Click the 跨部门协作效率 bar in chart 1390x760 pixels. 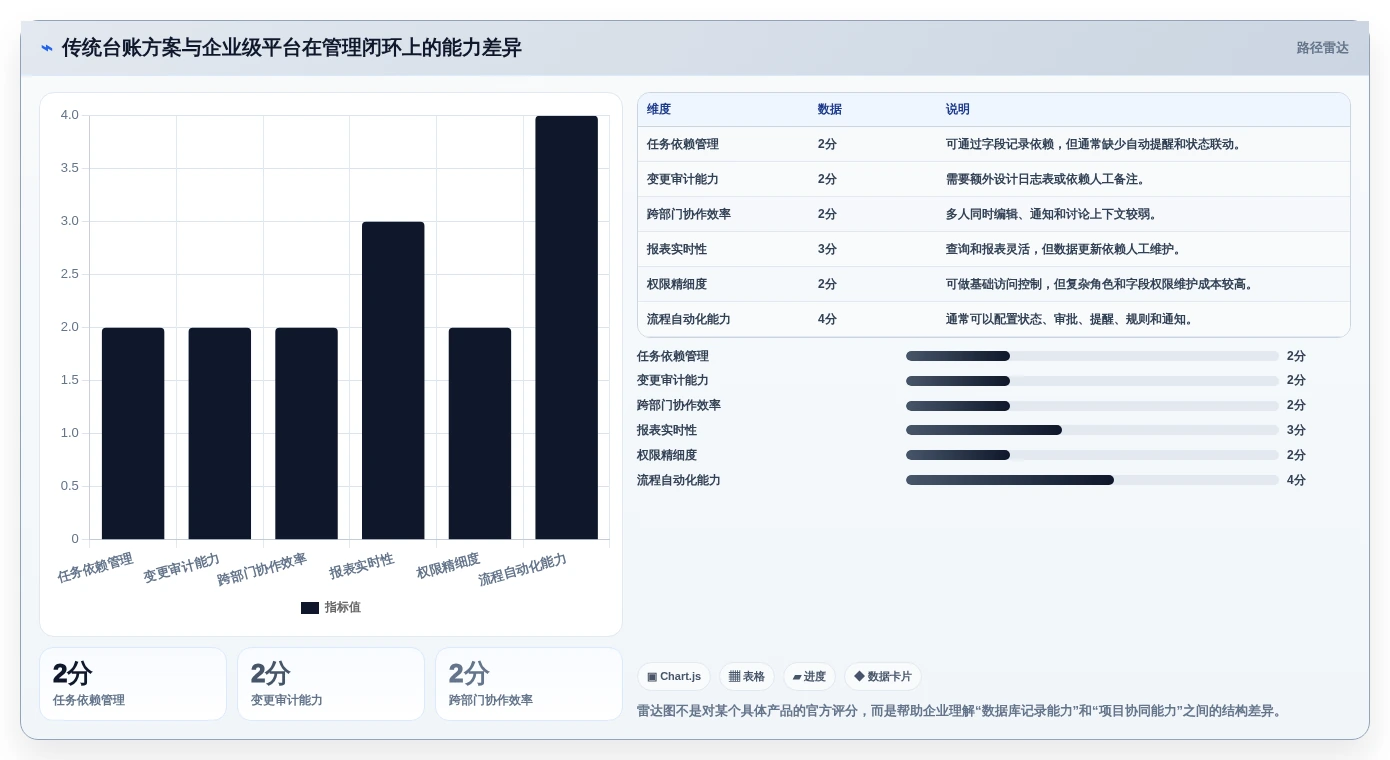click(307, 434)
